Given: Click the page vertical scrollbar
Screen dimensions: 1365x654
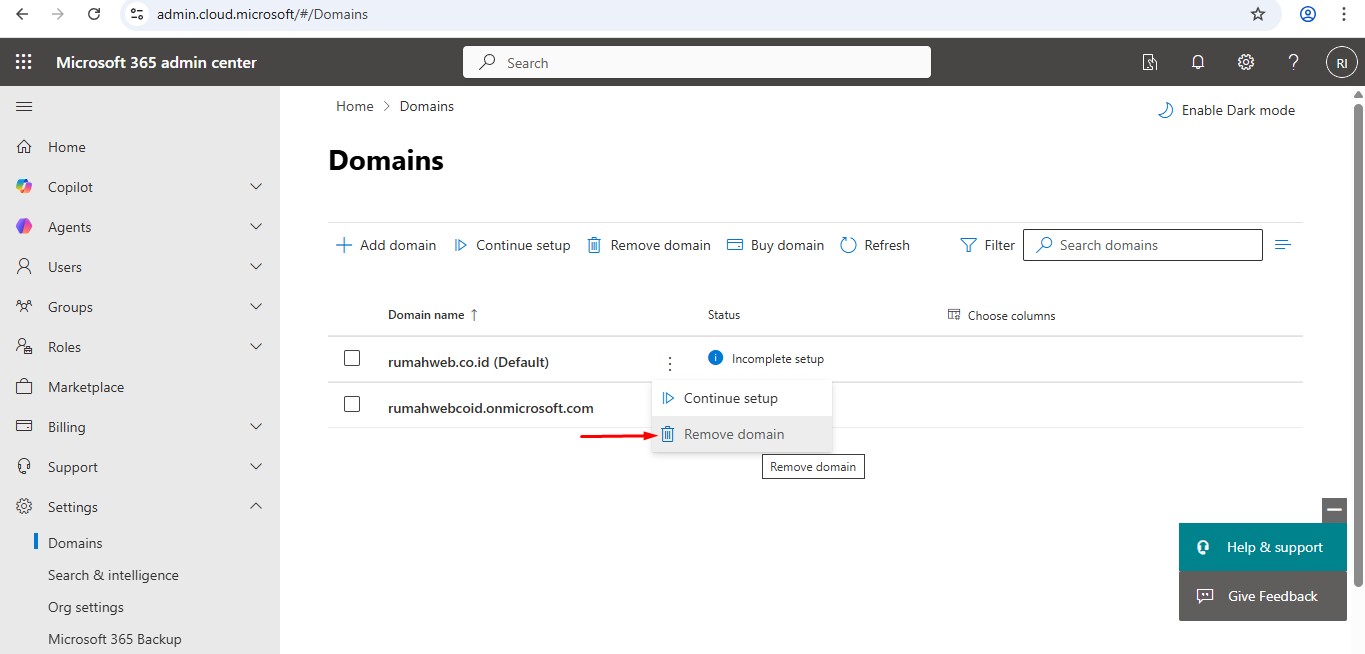Looking at the screenshot, I should (1358, 340).
